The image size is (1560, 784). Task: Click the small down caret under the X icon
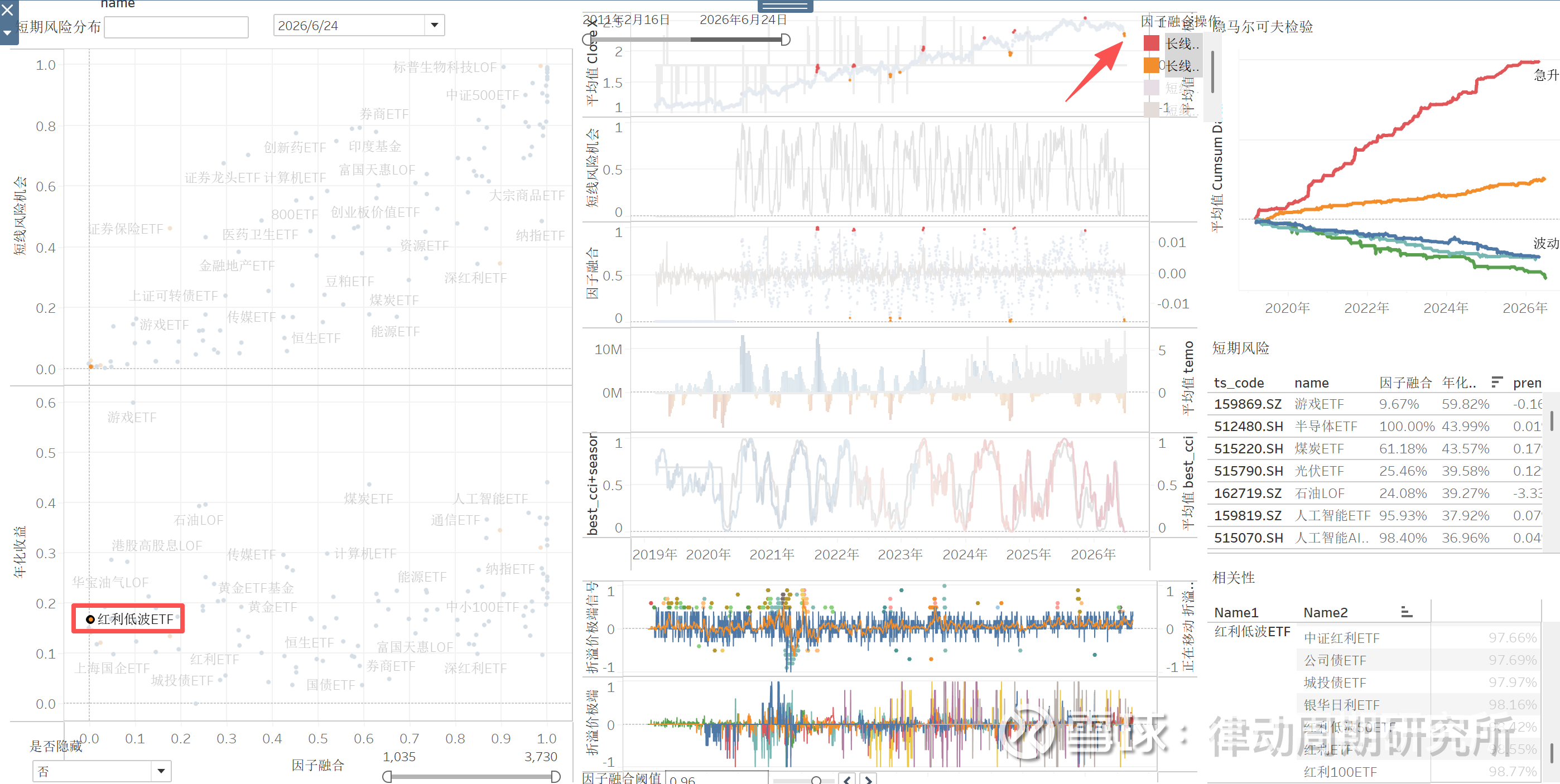click(7, 33)
